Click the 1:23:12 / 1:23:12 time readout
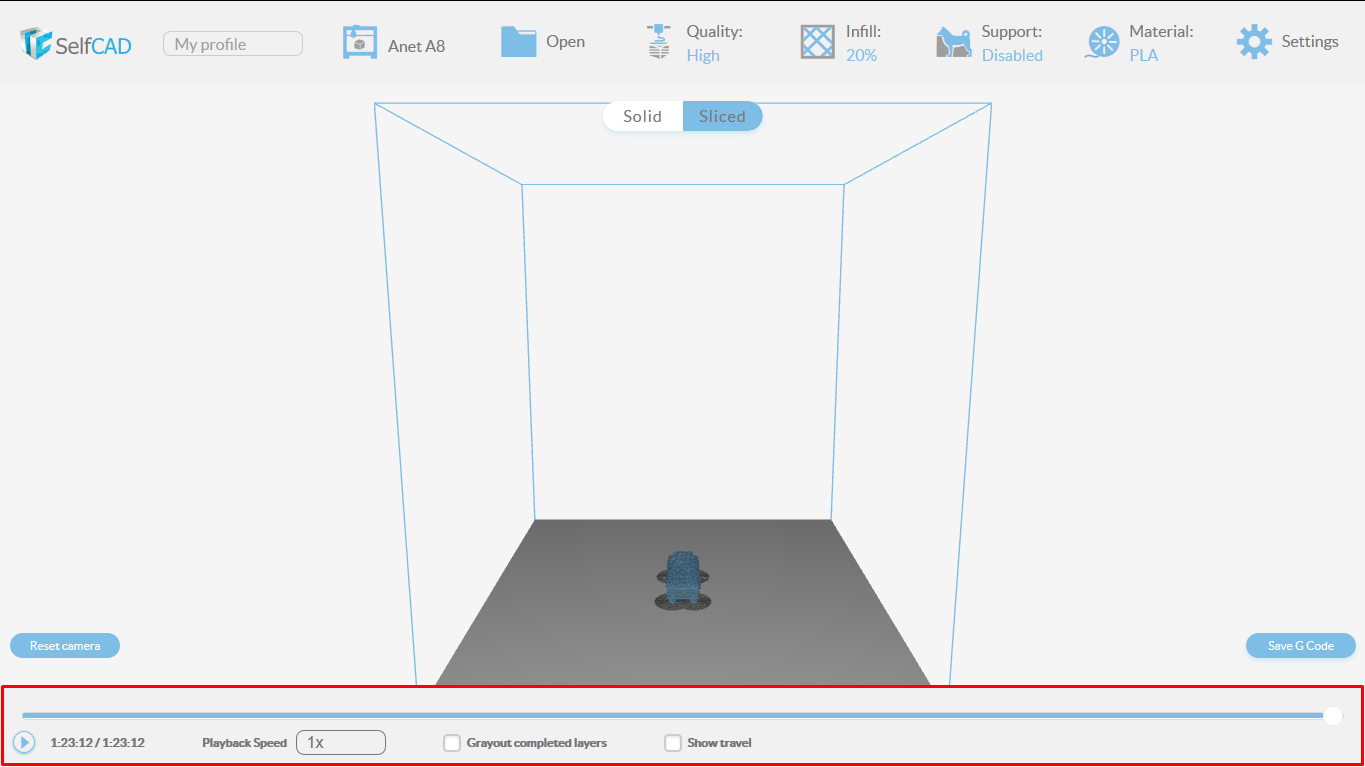 tap(98, 743)
